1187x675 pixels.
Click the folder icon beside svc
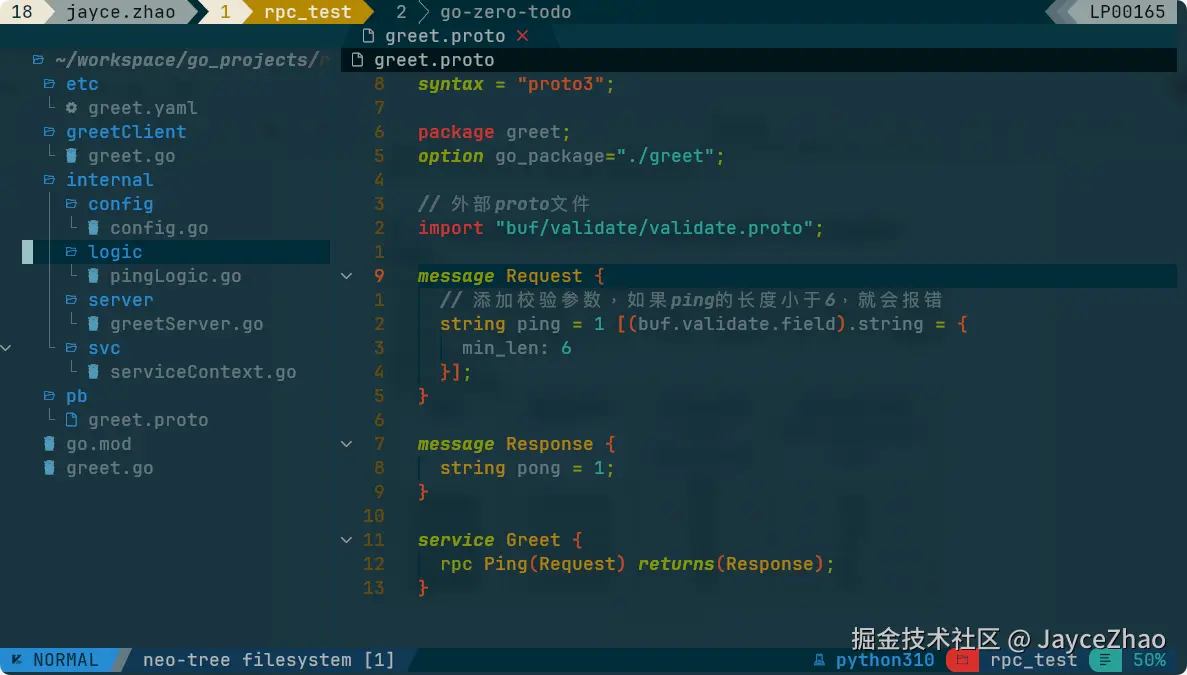[71, 348]
